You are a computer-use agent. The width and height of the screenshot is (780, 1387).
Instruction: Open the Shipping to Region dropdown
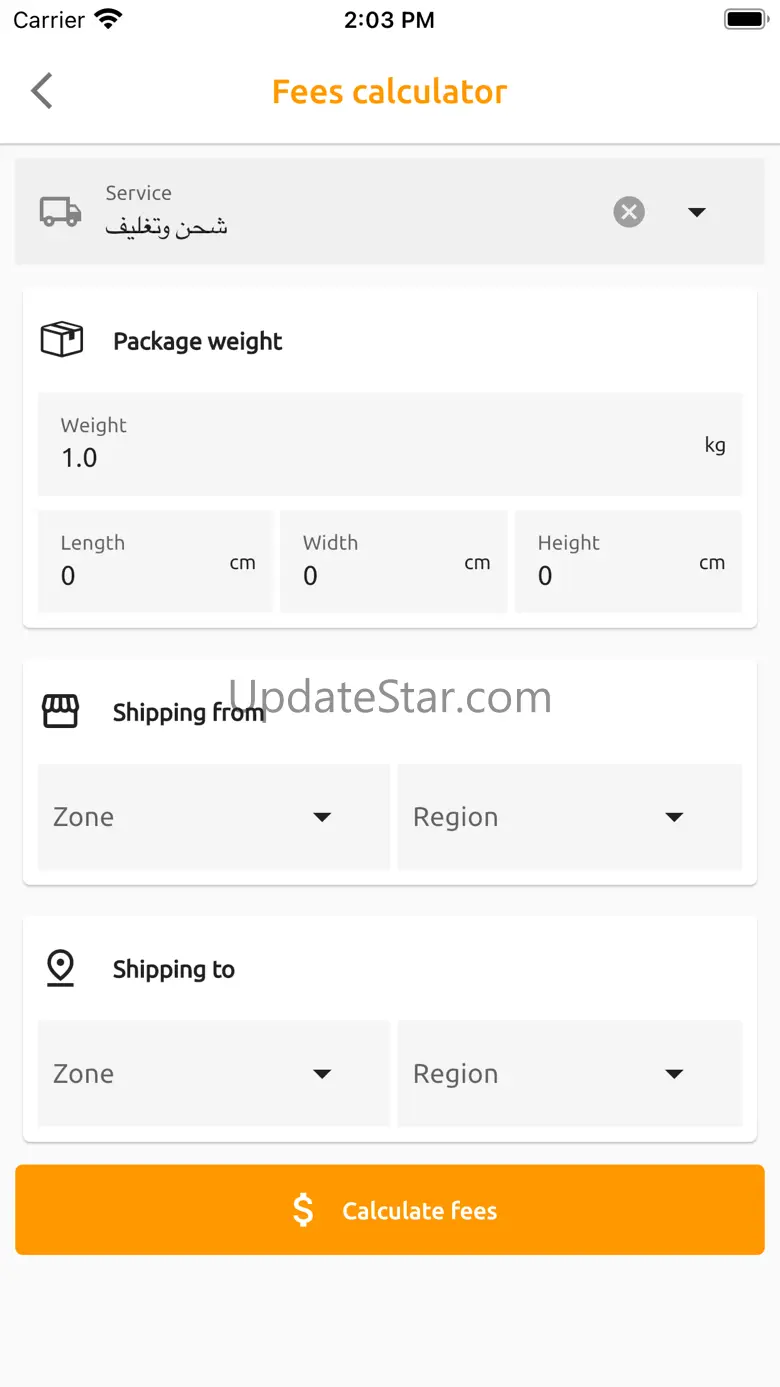(x=570, y=1073)
